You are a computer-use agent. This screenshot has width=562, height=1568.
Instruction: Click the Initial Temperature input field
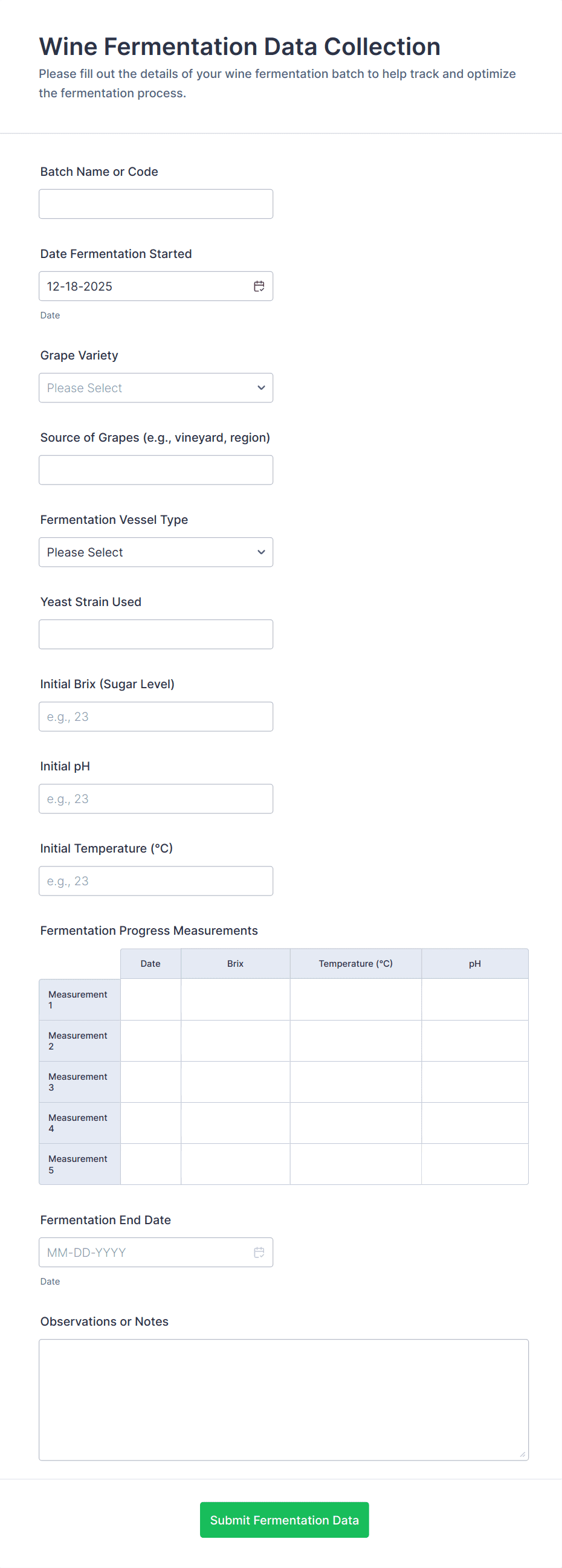[x=156, y=881]
